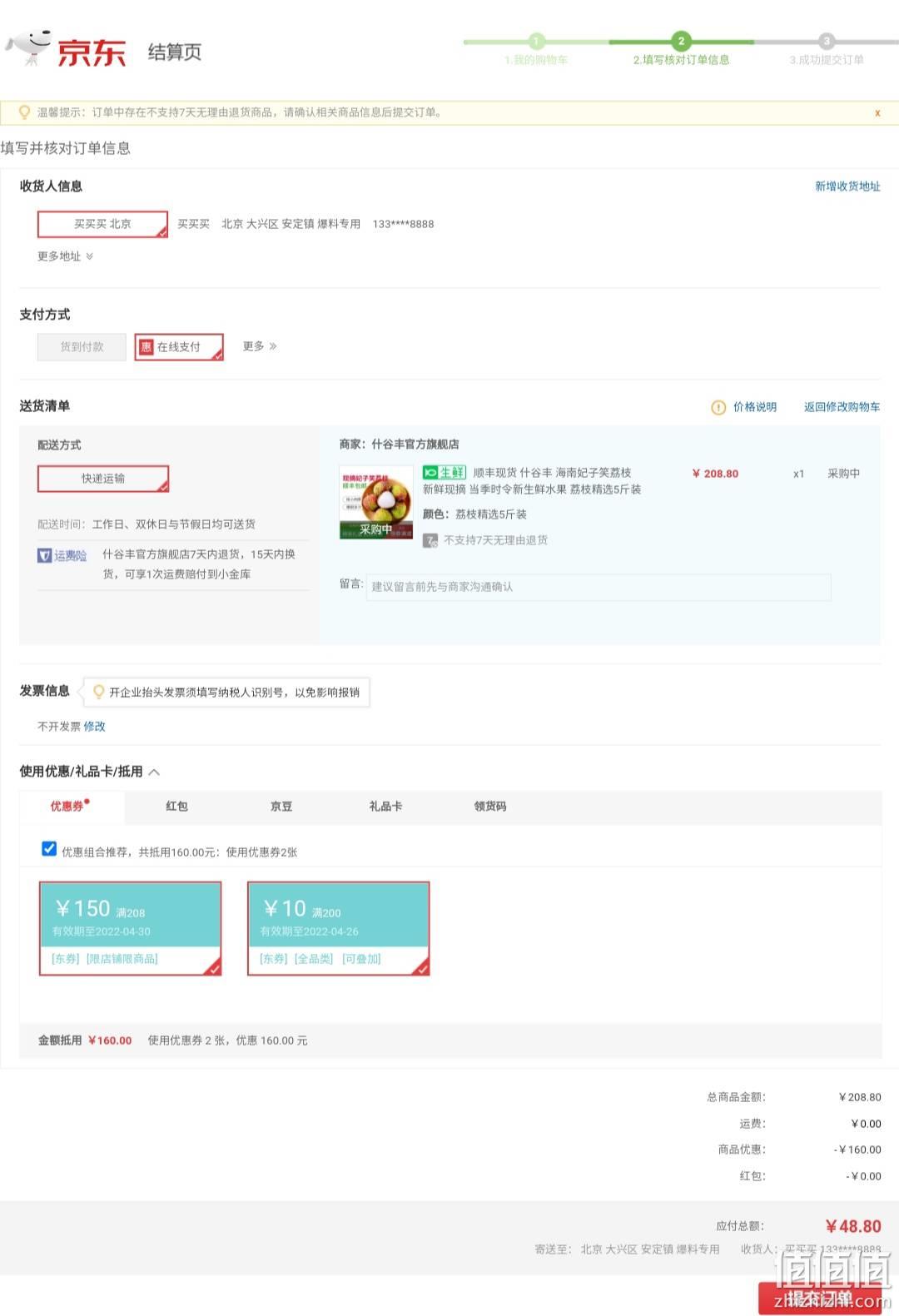Switch to 红包 tab
Image resolution: width=899 pixels, height=1316 pixels.
[176, 807]
